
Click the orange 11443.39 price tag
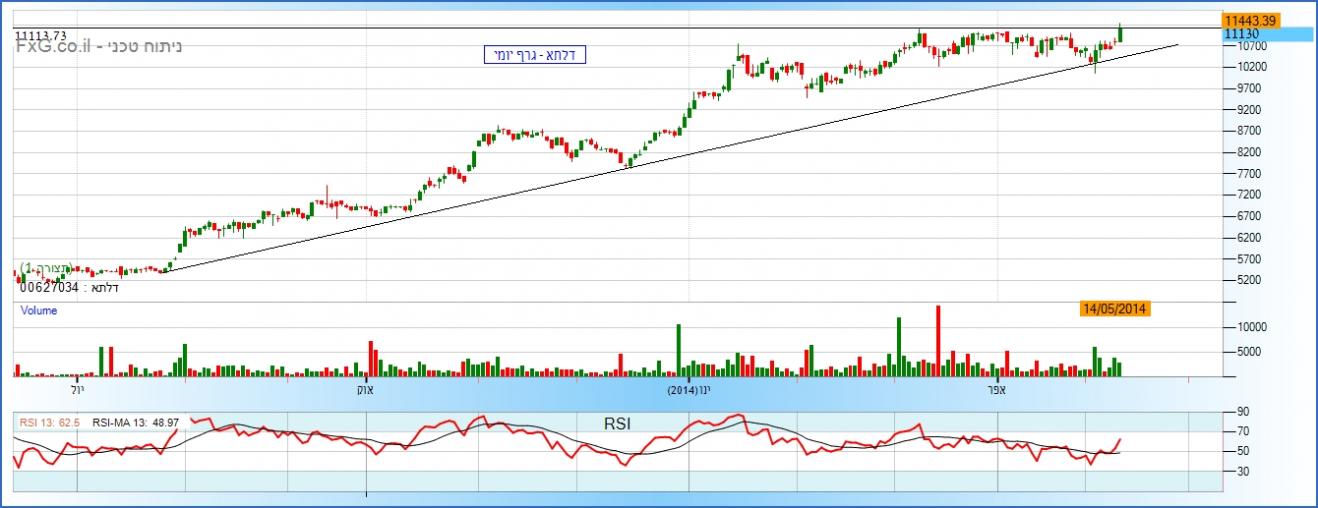[x=1250, y=20]
